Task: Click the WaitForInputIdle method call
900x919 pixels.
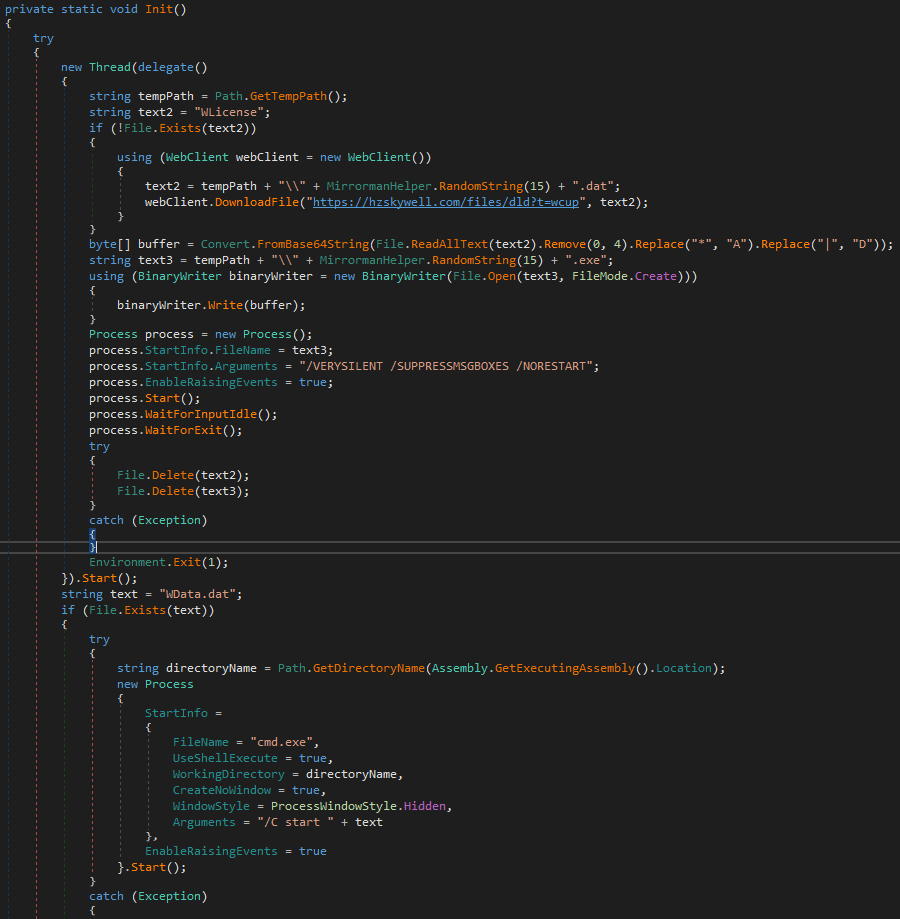Action: tap(201, 414)
